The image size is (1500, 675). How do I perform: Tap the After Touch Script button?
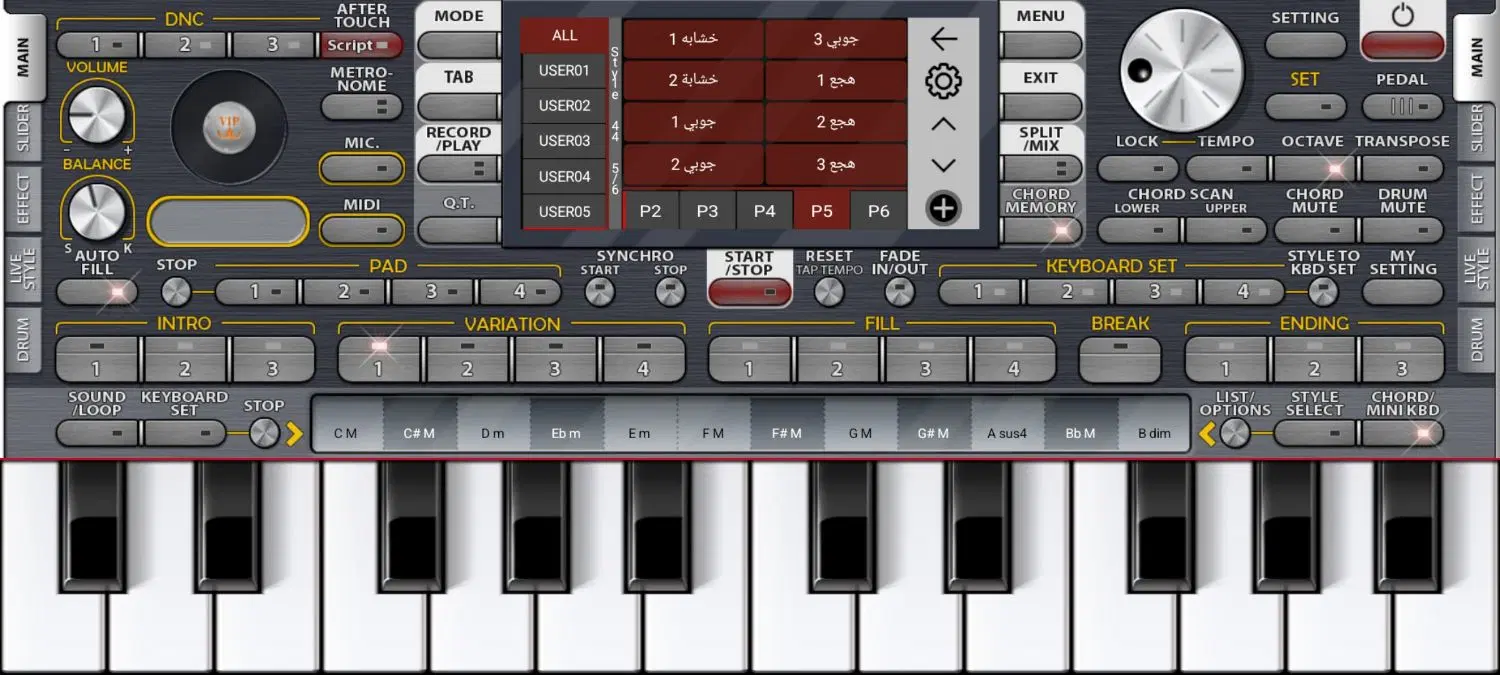[362, 45]
